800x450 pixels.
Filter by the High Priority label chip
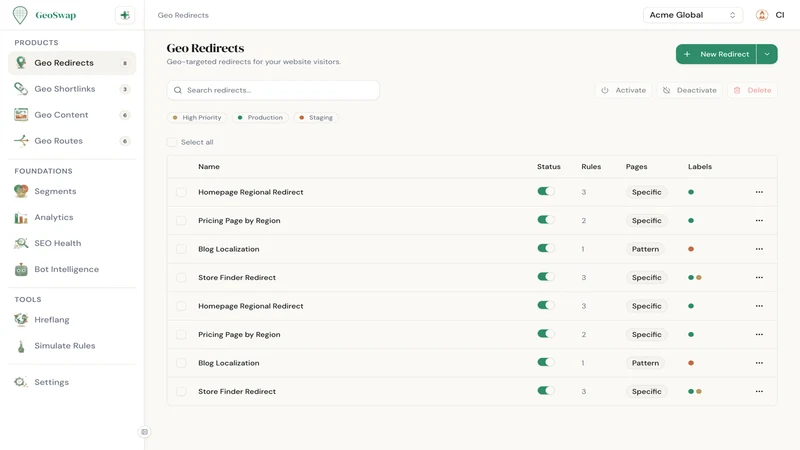(x=197, y=117)
